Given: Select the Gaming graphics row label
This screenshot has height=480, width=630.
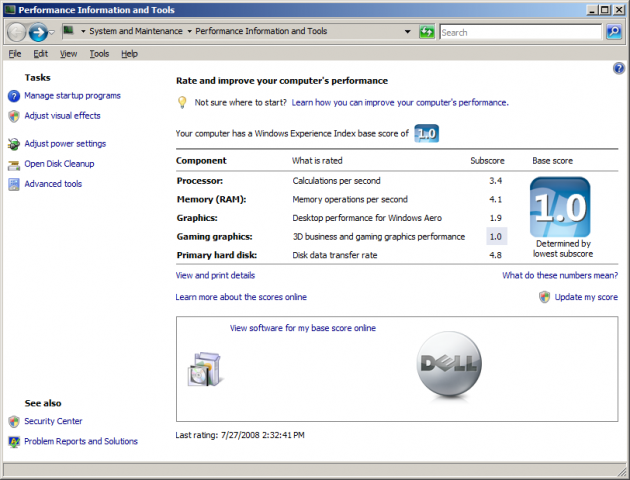Looking at the screenshot, I should (x=215, y=237).
